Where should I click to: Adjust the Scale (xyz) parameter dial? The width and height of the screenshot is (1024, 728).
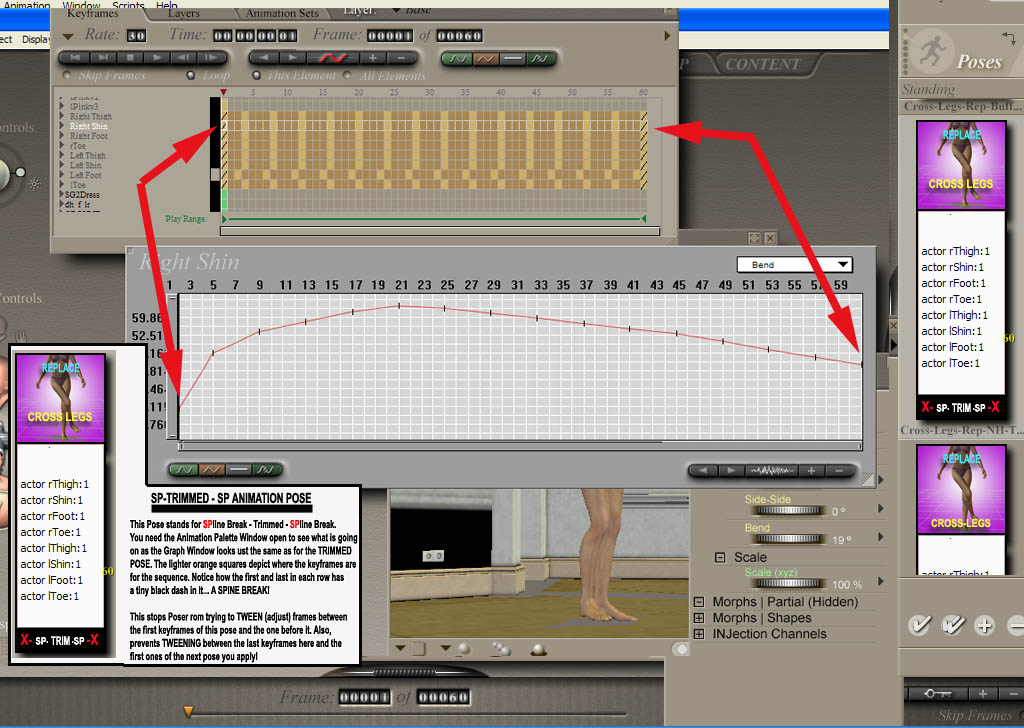pos(789,583)
